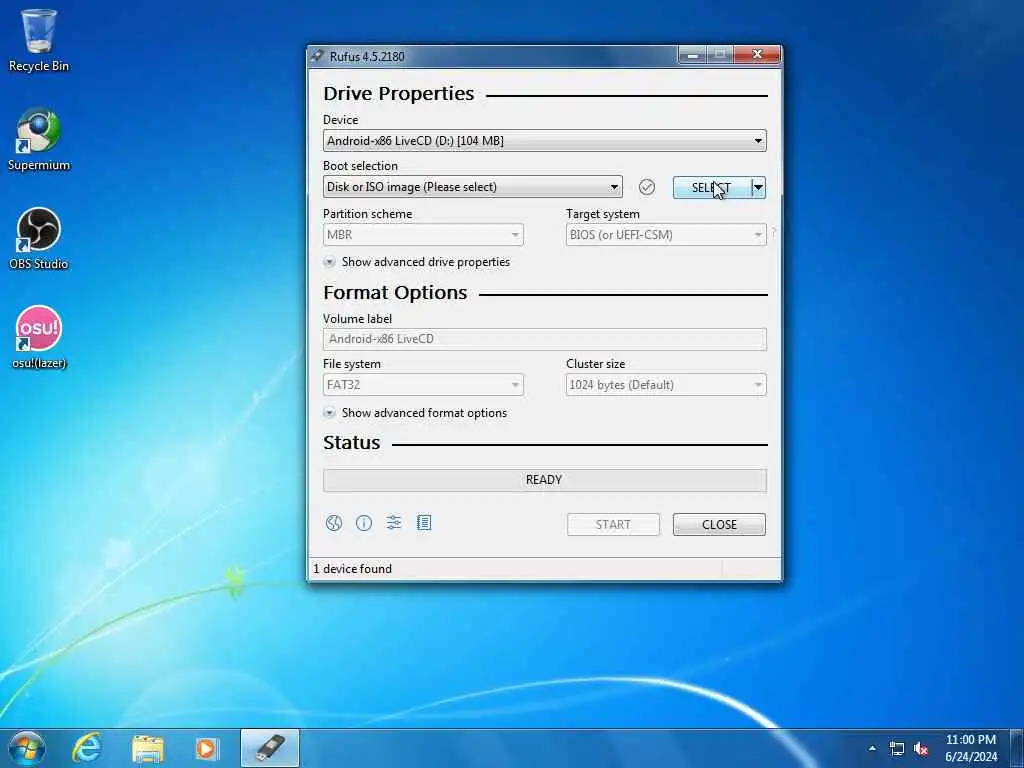
Task: Click the Rufus USB taskbar button
Action: click(270, 748)
